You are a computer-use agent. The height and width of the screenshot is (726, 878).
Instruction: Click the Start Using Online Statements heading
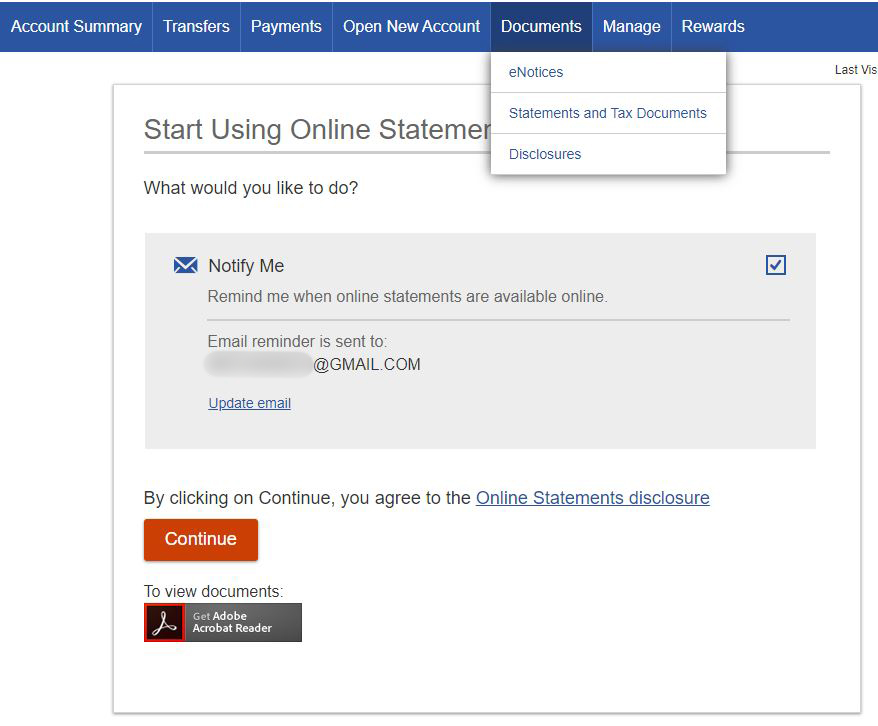coord(317,130)
